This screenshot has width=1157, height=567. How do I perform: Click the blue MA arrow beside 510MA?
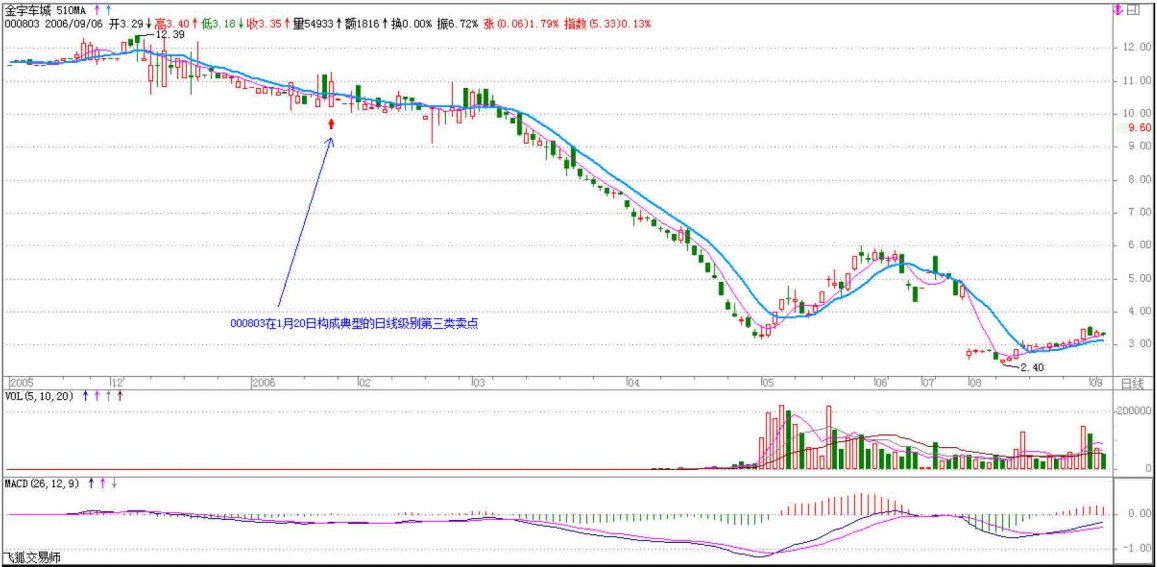coord(107,9)
